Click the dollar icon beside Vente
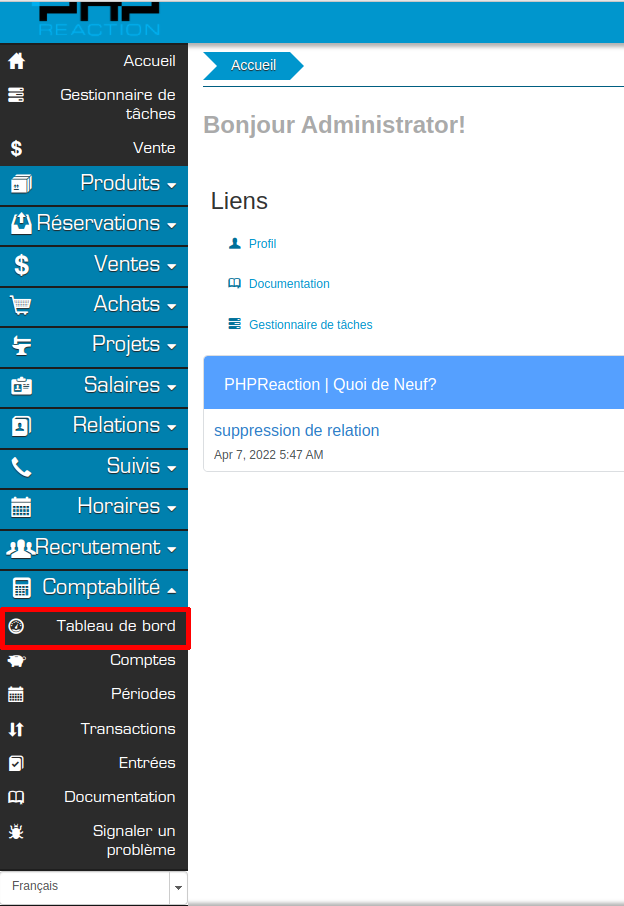624x906 pixels. (x=16, y=148)
